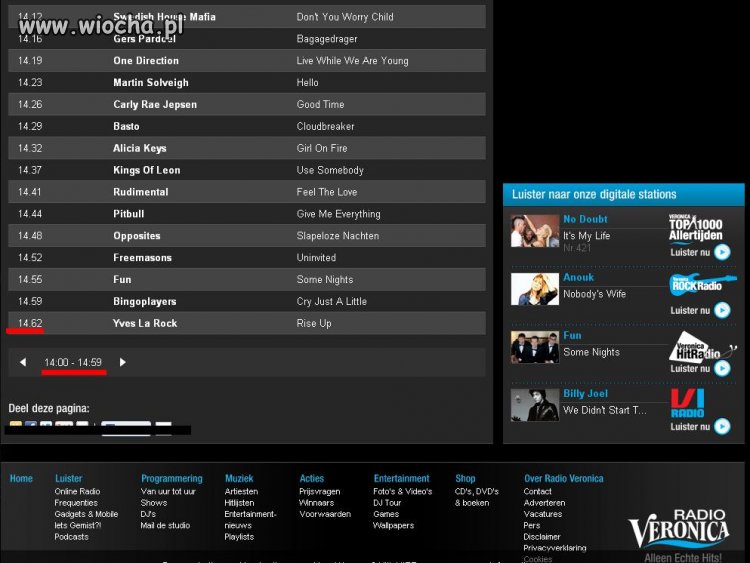Click the Carly Rae Jepsen artist name

pos(155,104)
